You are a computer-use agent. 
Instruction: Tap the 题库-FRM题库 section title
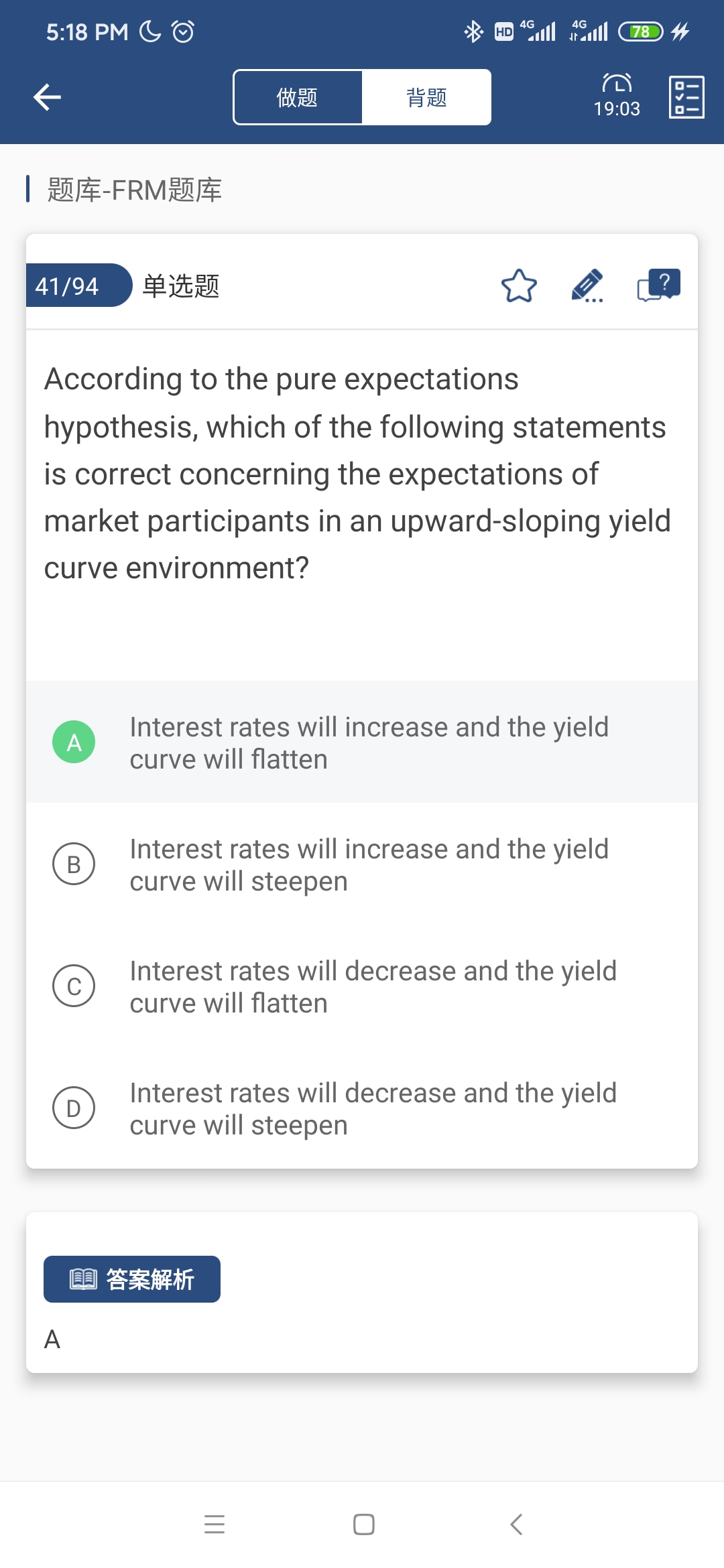(134, 190)
